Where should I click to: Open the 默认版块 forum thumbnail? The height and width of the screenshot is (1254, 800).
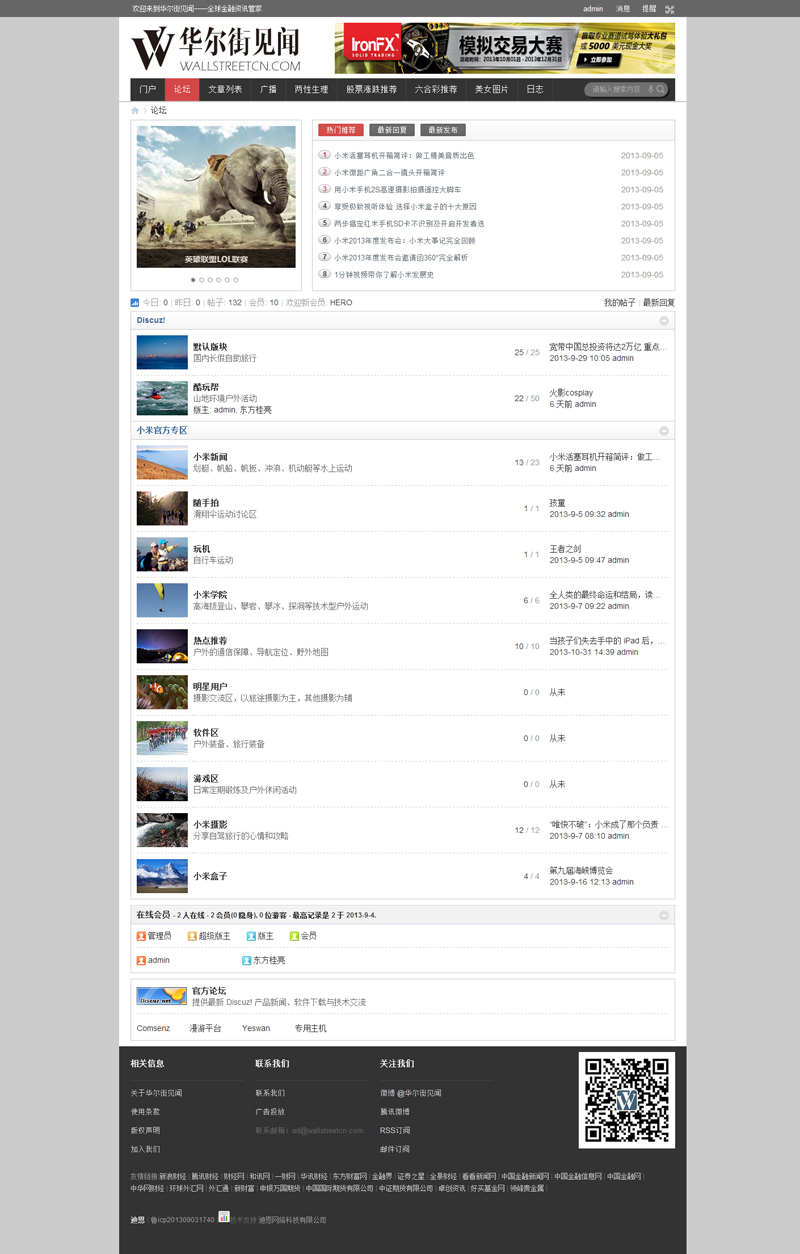click(162, 352)
